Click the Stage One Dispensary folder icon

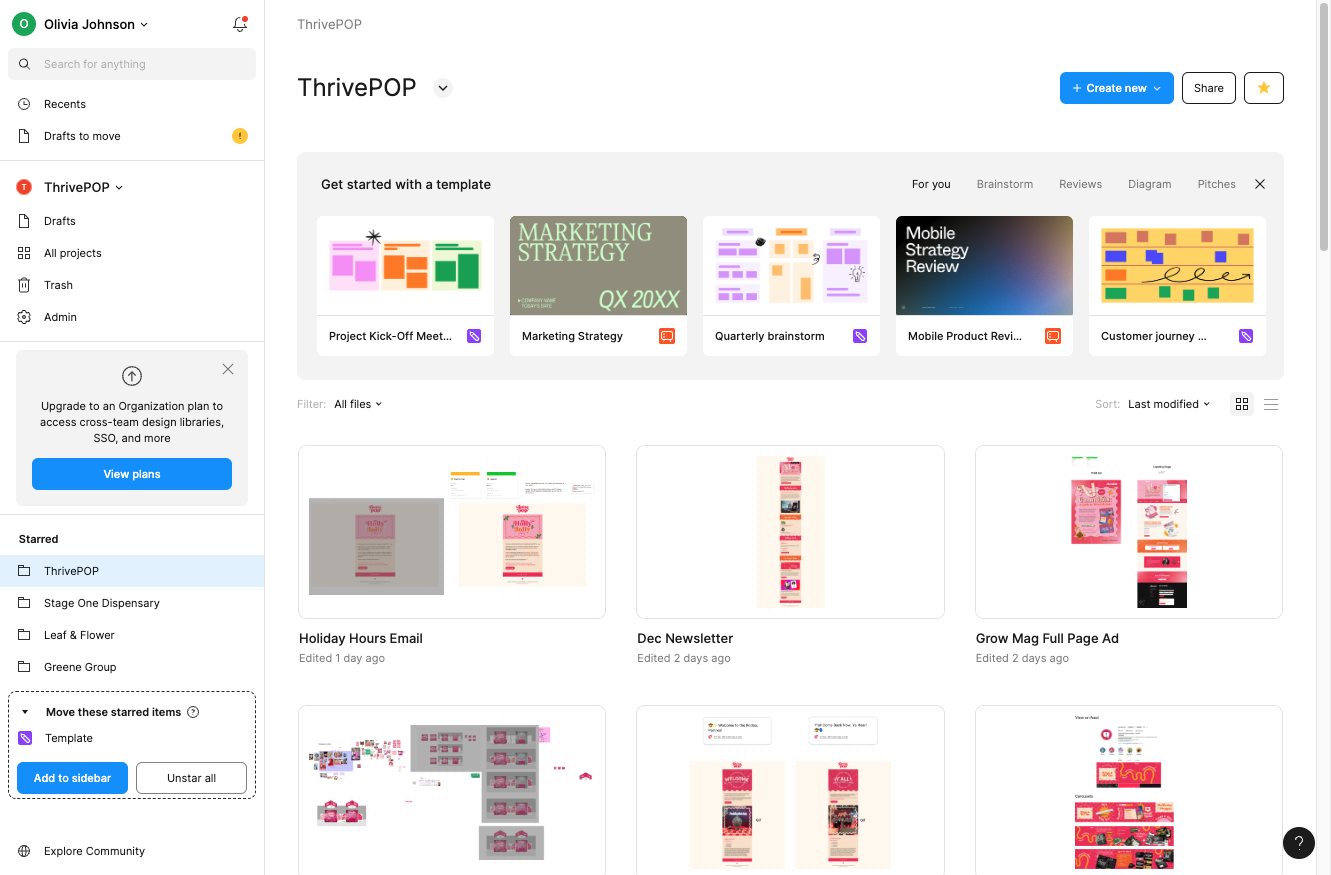25,603
